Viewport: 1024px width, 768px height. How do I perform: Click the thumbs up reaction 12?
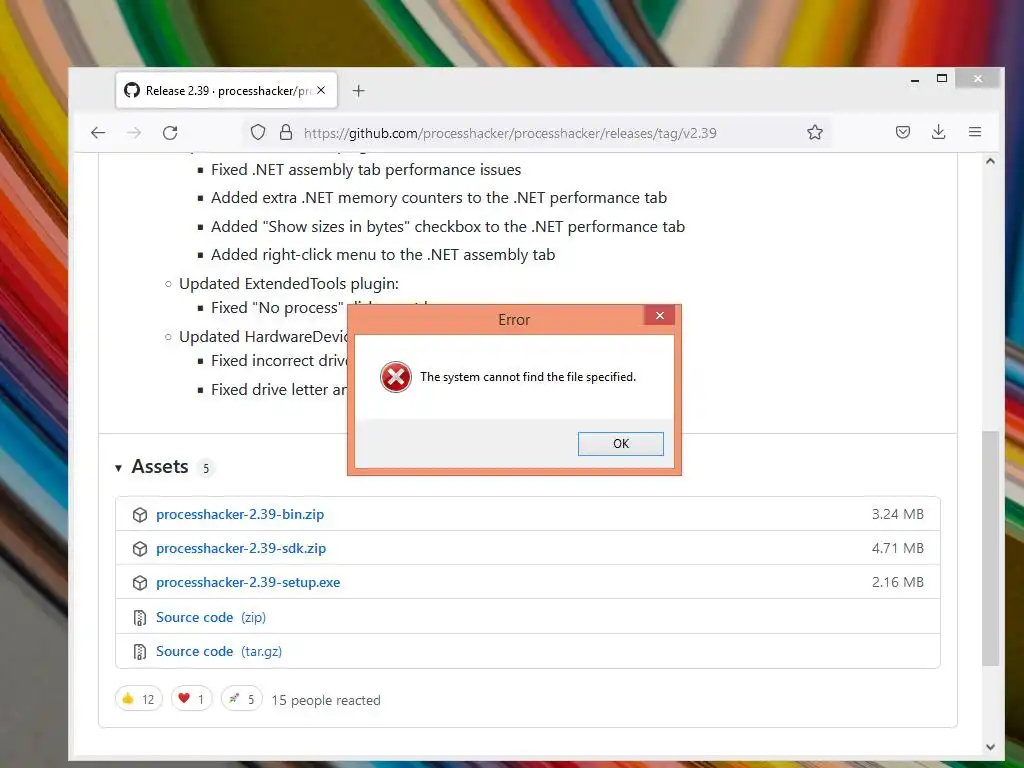point(138,699)
